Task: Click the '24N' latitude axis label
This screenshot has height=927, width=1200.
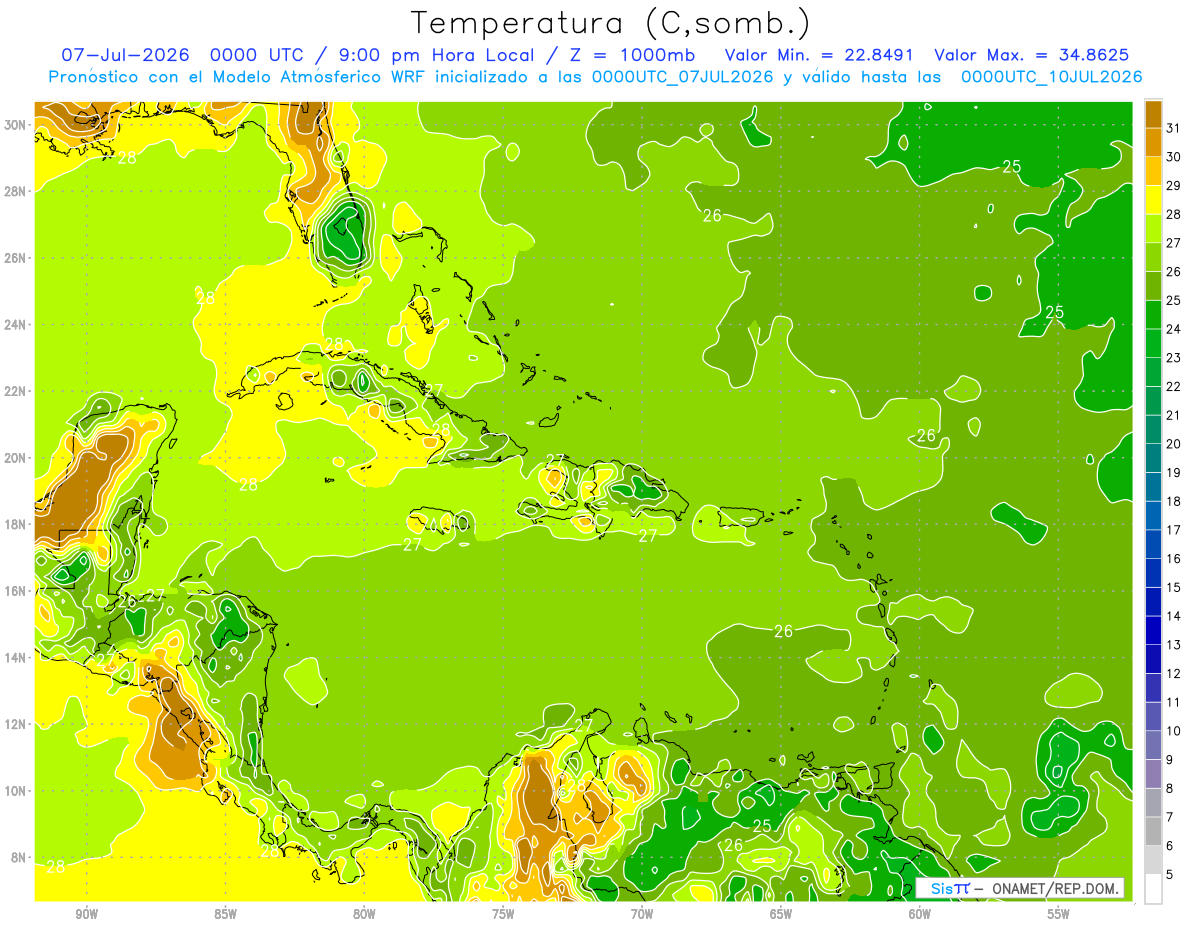Action: click(16, 325)
